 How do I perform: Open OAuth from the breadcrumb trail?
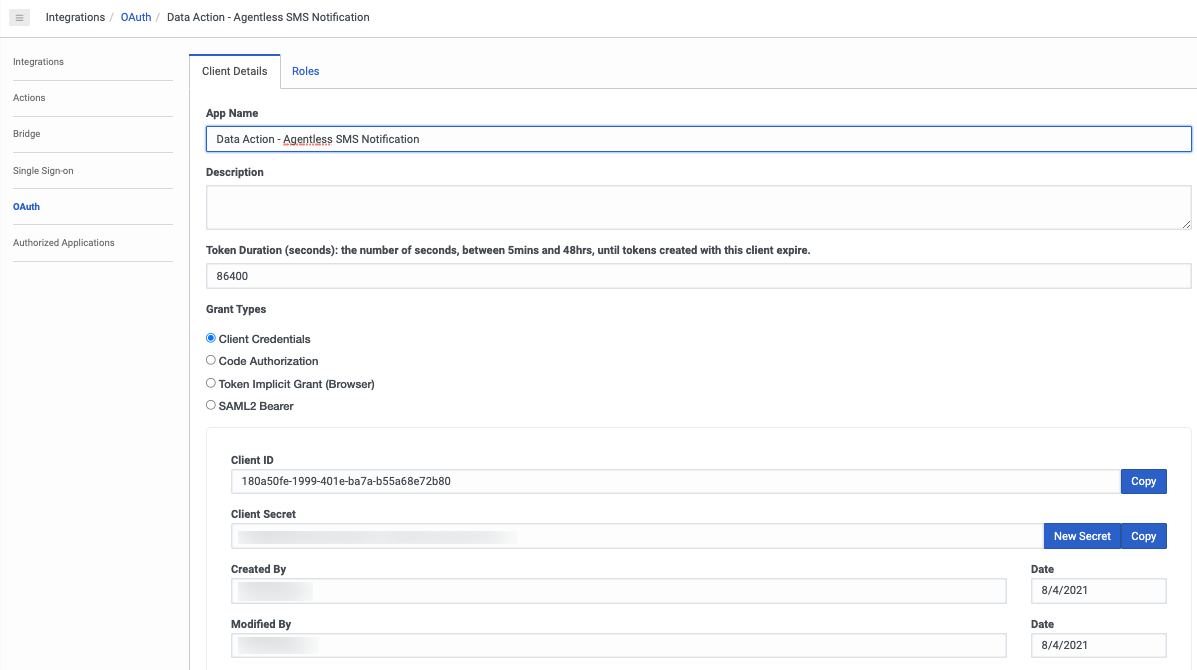pos(136,16)
